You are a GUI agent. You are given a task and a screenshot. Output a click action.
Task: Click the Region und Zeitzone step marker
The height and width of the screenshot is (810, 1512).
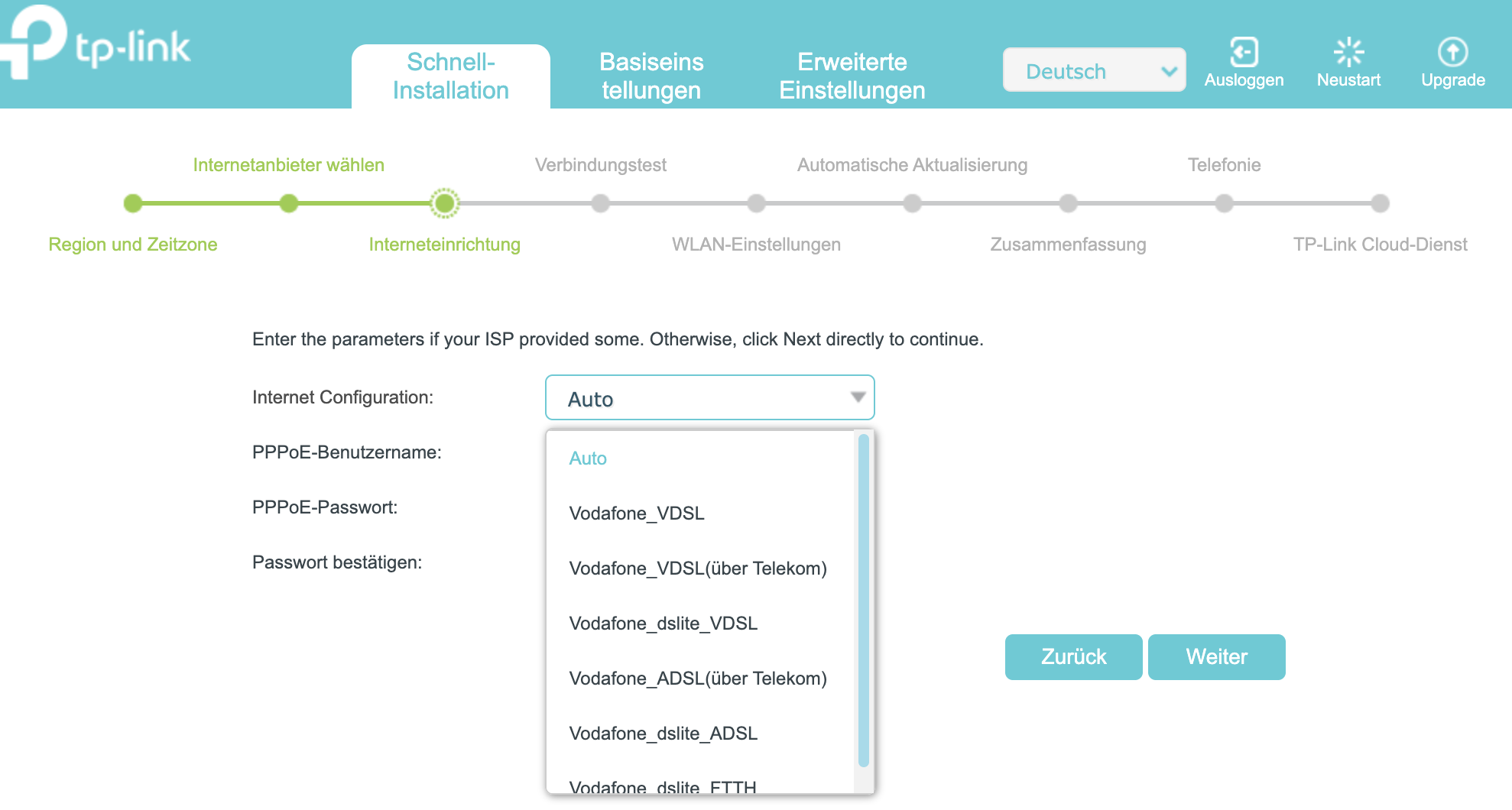(133, 203)
